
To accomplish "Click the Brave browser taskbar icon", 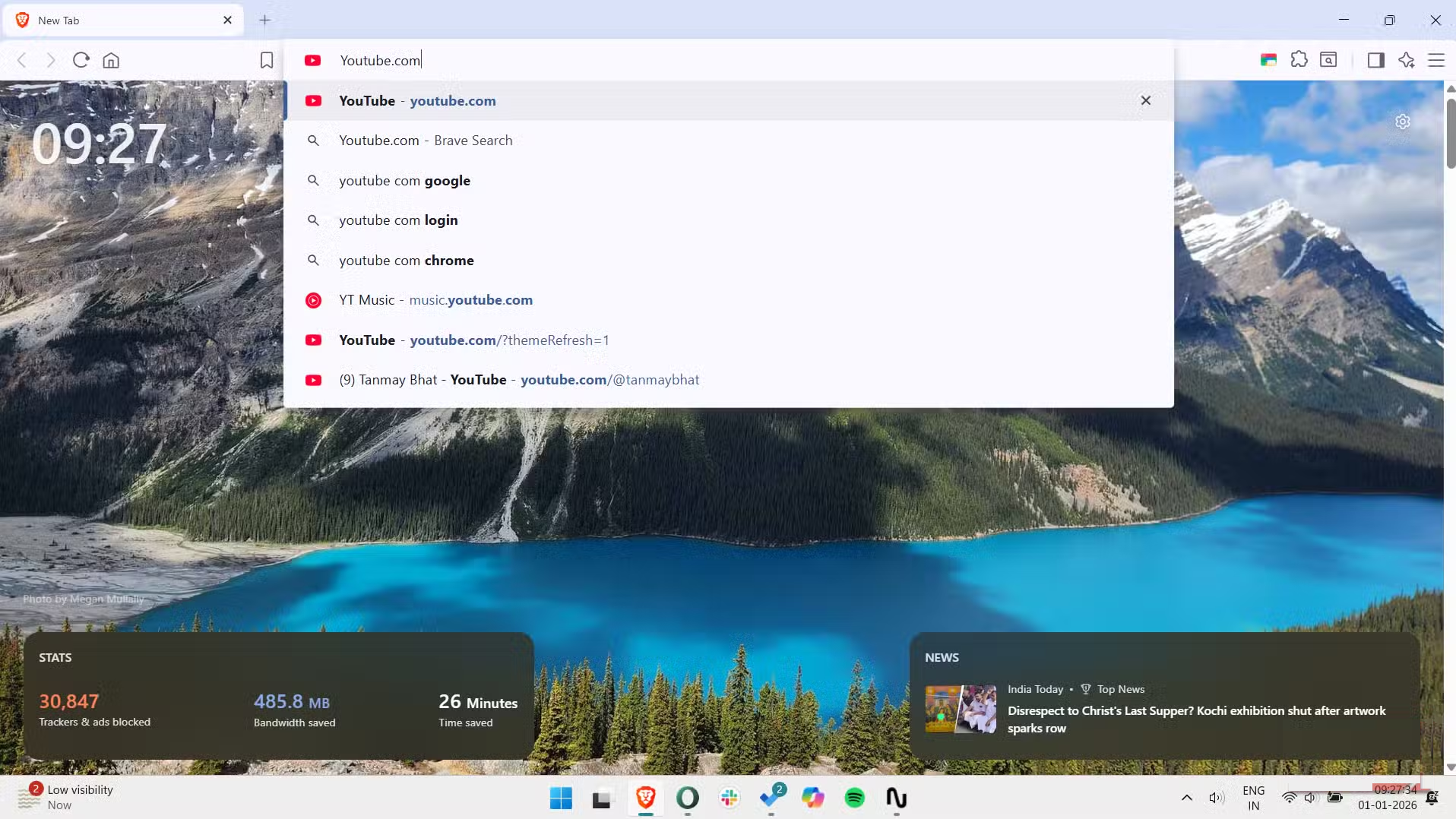I will tap(646, 798).
